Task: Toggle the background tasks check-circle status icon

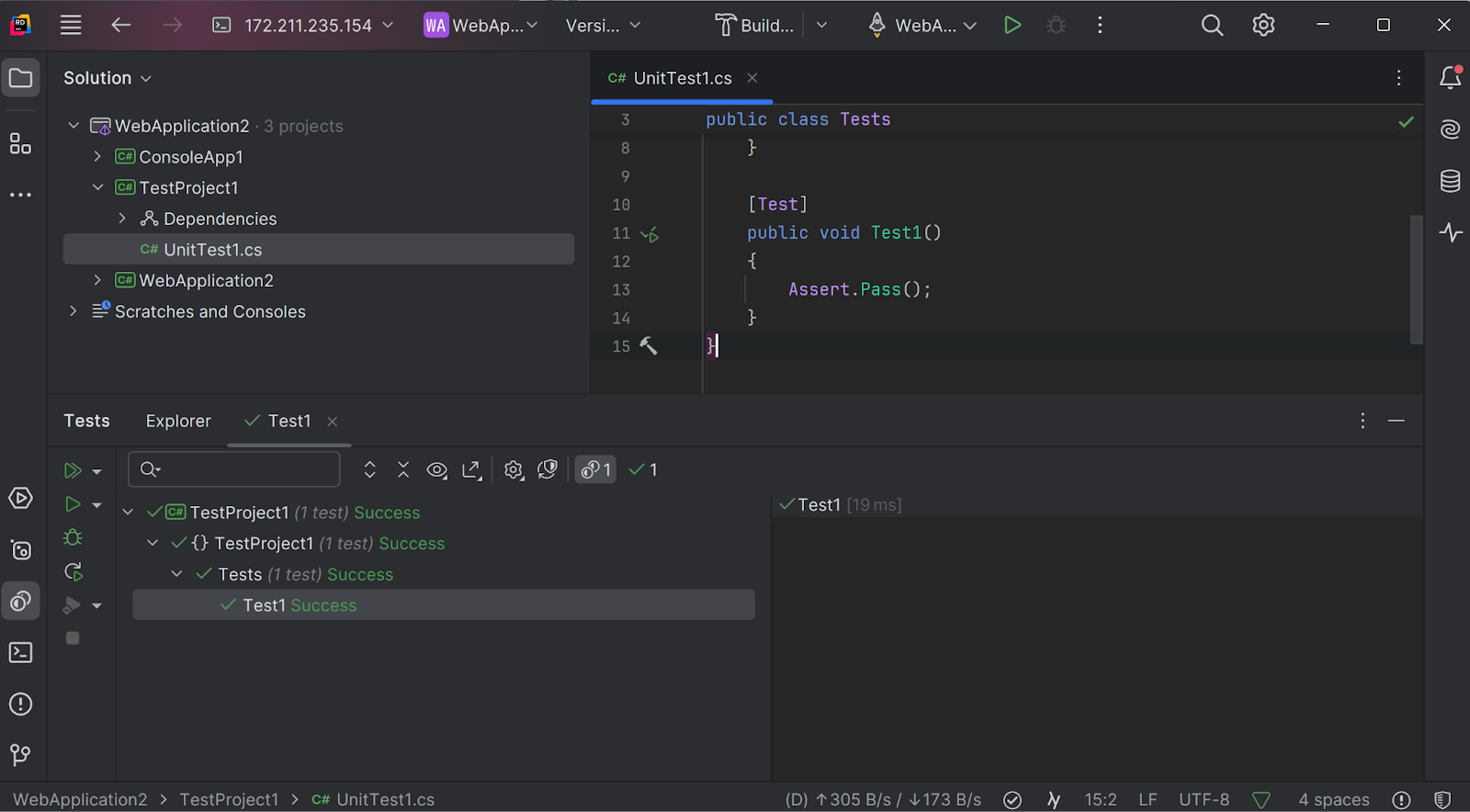Action: click(x=1012, y=800)
